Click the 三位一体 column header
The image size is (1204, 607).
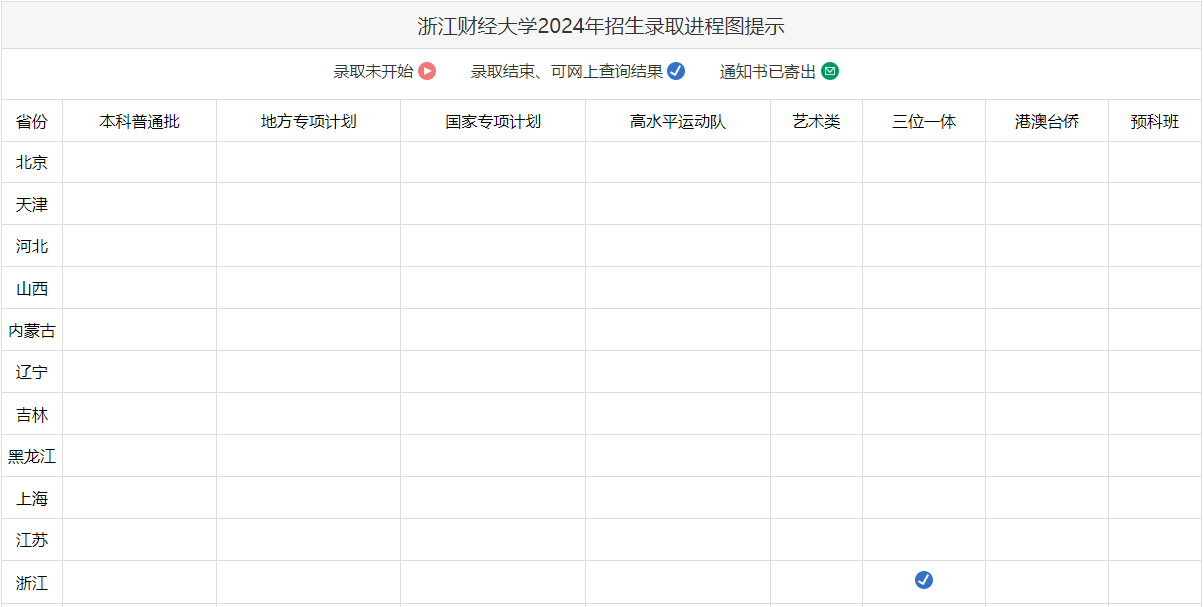pyautogui.click(x=924, y=121)
